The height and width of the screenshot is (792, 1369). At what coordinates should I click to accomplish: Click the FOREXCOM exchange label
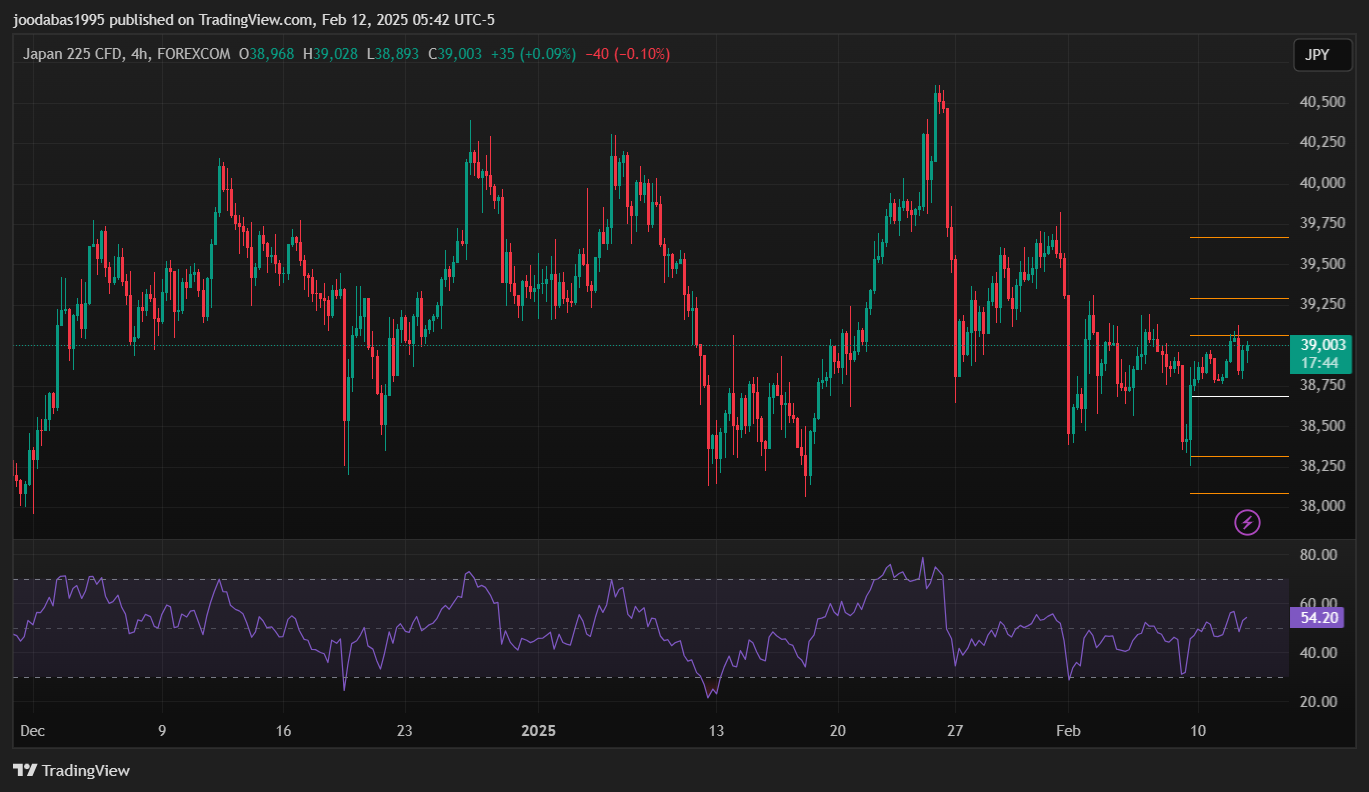tap(194, 54)
